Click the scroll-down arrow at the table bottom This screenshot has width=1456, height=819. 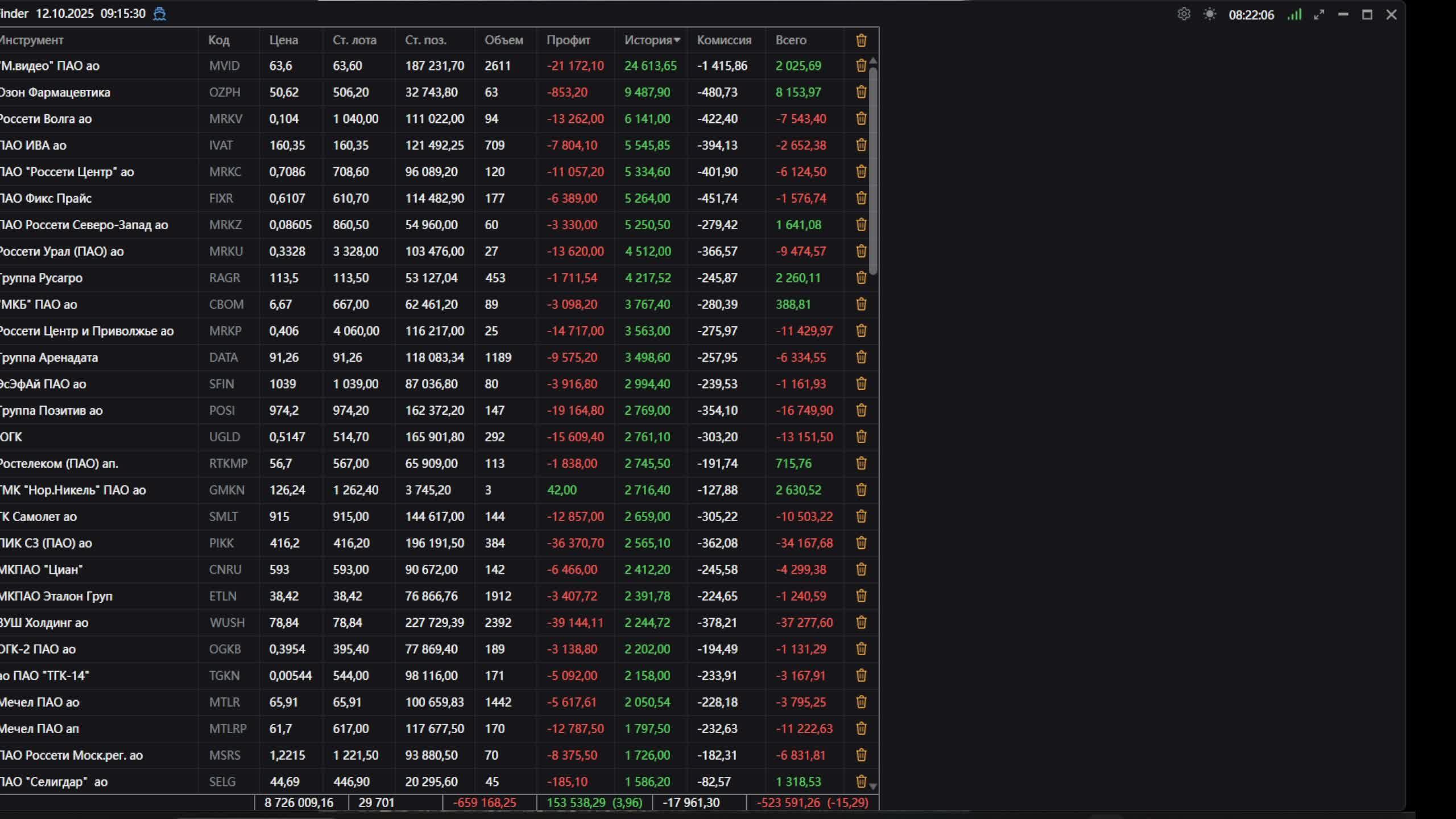[x=873, y=787]
